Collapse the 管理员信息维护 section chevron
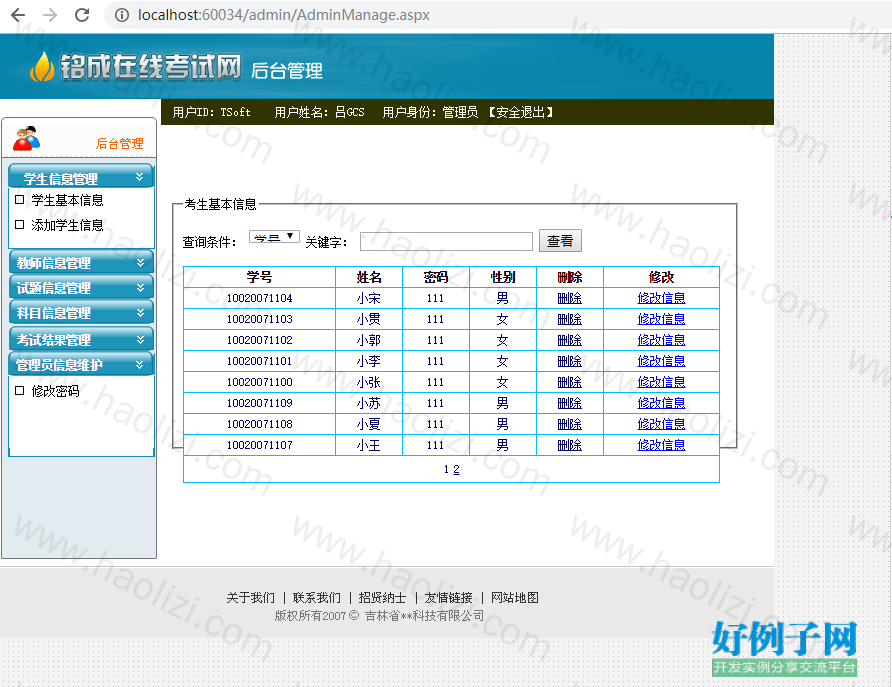This screenshot has height=687, width=892. [139, 365]
